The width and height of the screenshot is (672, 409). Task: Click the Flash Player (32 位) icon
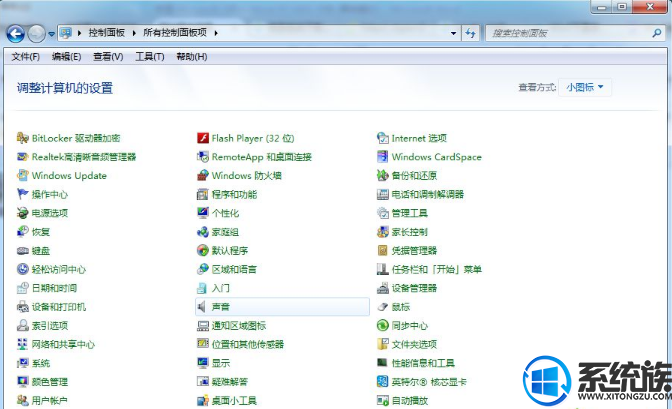[203, 138]
